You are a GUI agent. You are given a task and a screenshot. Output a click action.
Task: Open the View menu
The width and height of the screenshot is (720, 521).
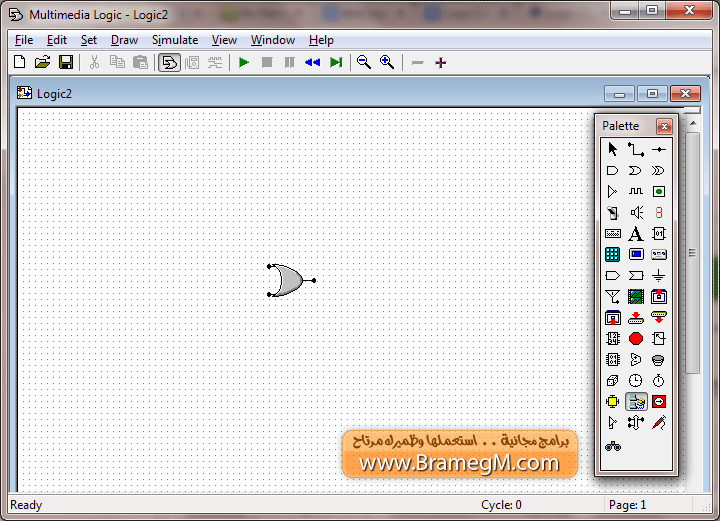pos(224,40)
